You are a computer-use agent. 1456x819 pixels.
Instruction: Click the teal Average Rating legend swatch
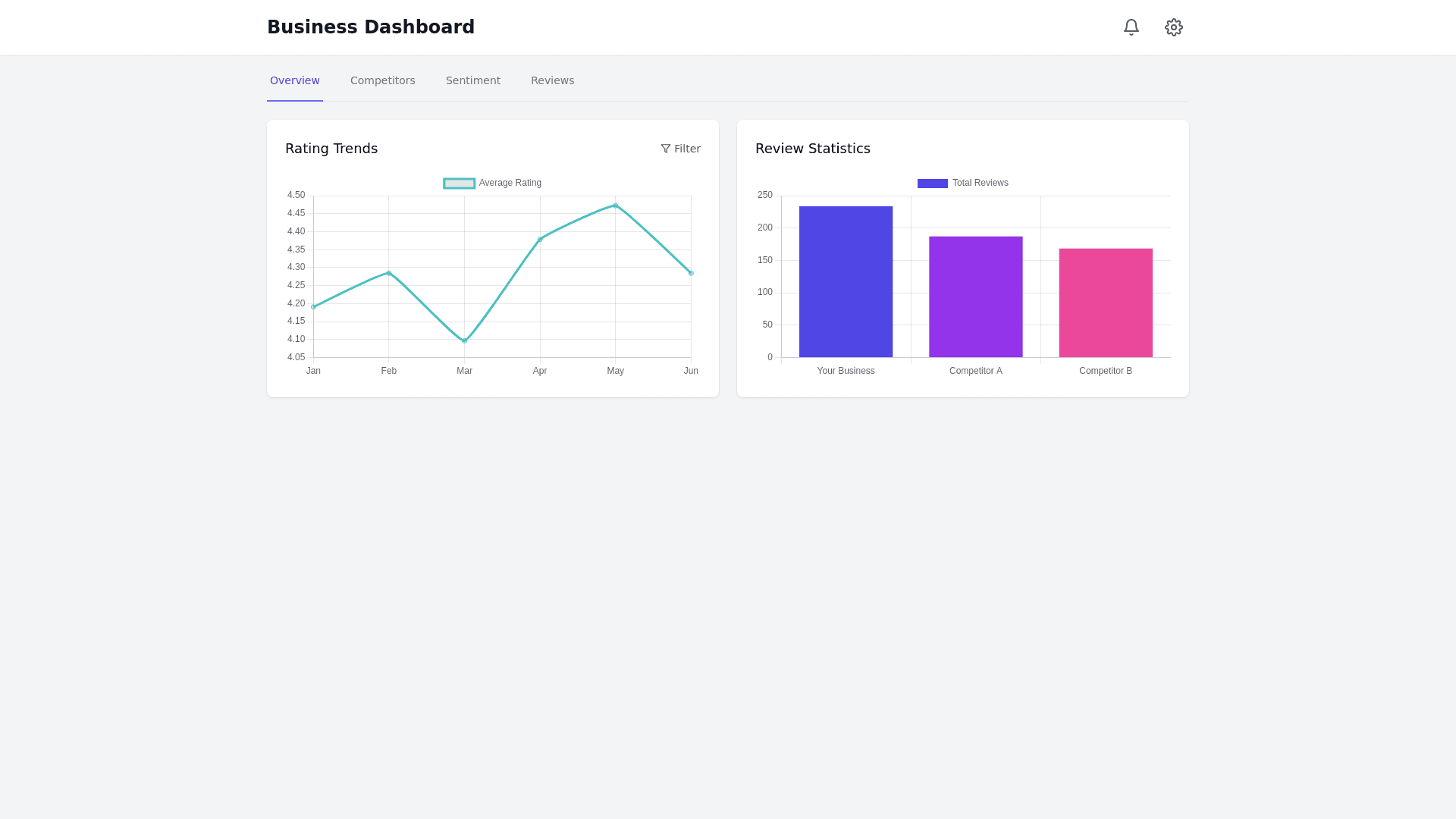pyautogui.click(x=459, y=184)
